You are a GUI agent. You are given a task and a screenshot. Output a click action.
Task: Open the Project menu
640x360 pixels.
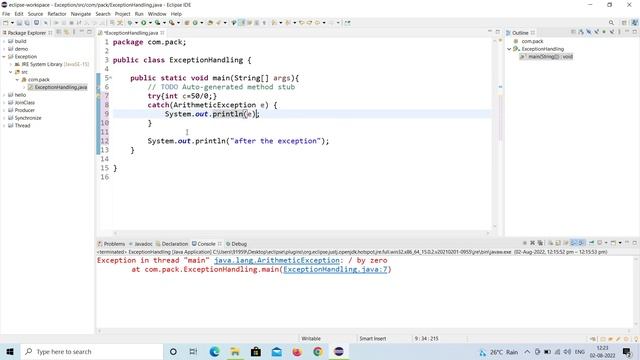122,14
